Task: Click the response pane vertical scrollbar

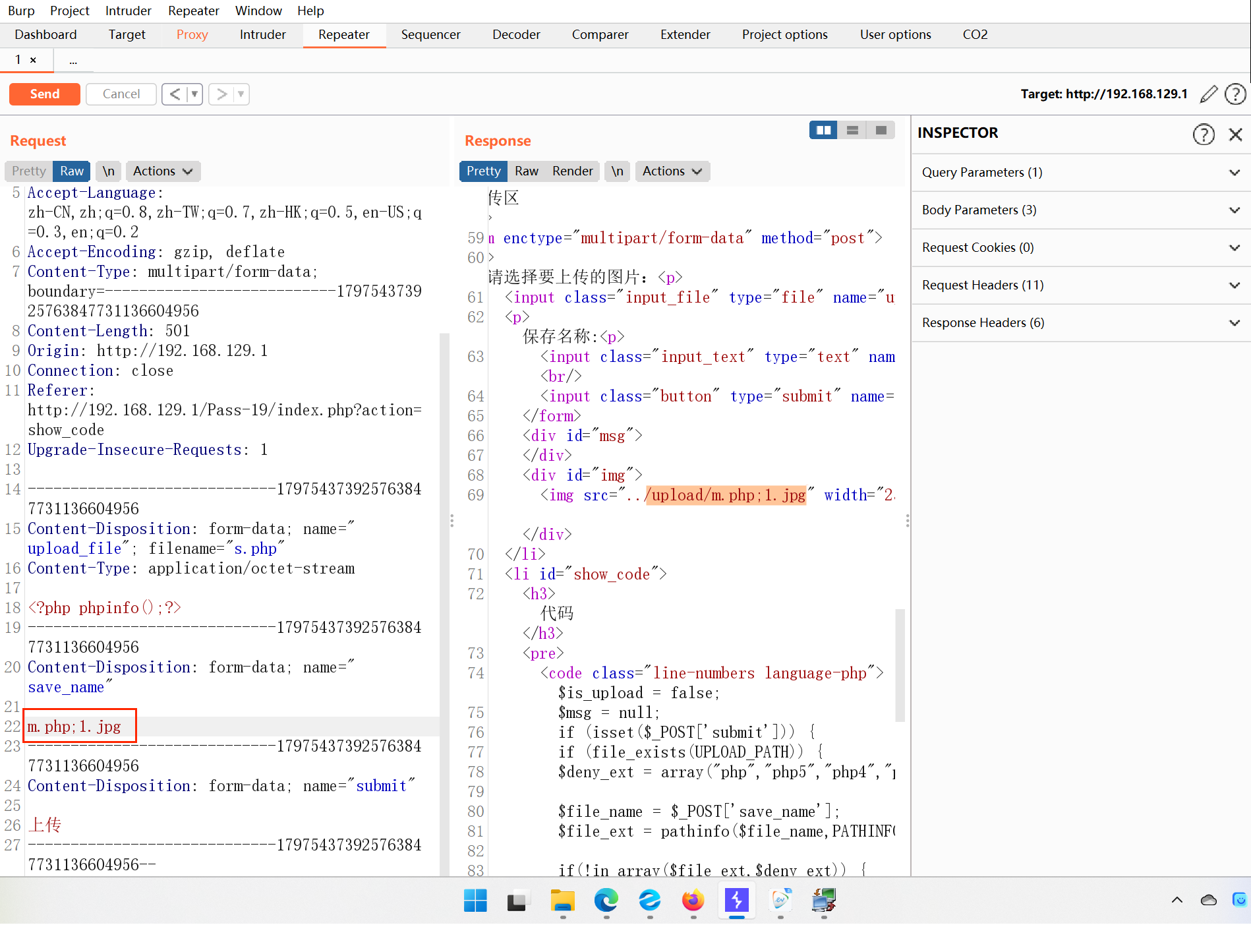Action: 900,666
